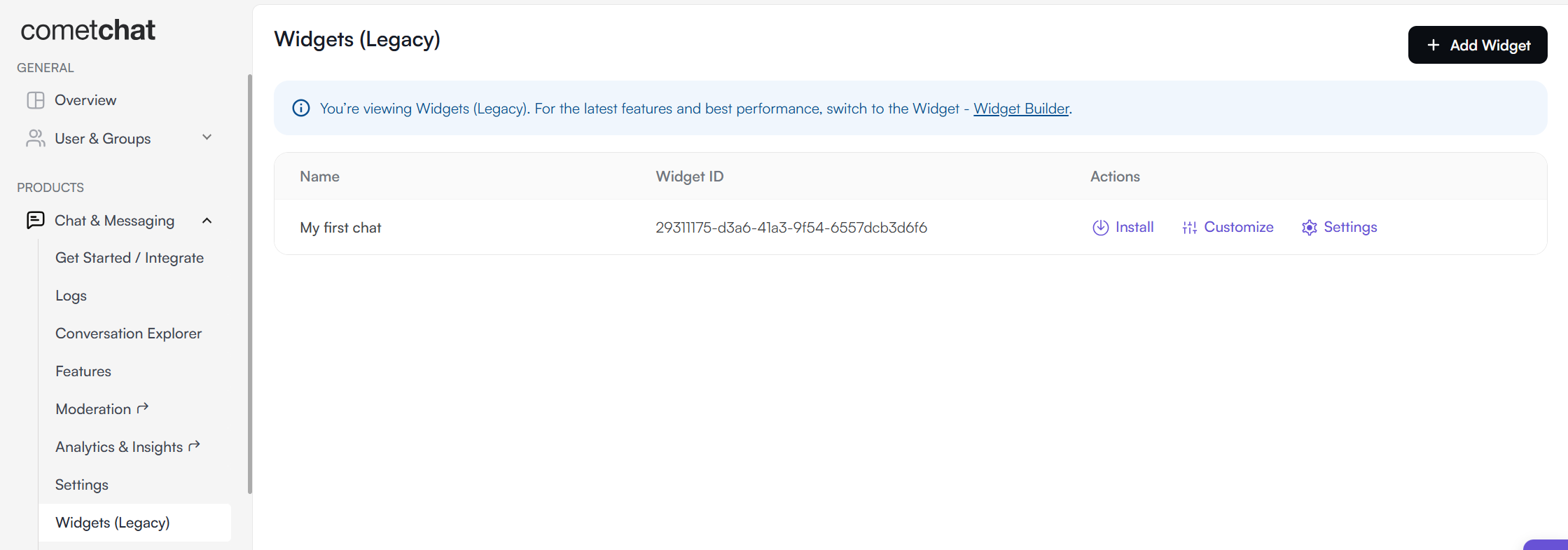Image resolution: width=1568 pixels, height=550 pixels.
Task: Click the Add Widget button
Action: 1478,45
